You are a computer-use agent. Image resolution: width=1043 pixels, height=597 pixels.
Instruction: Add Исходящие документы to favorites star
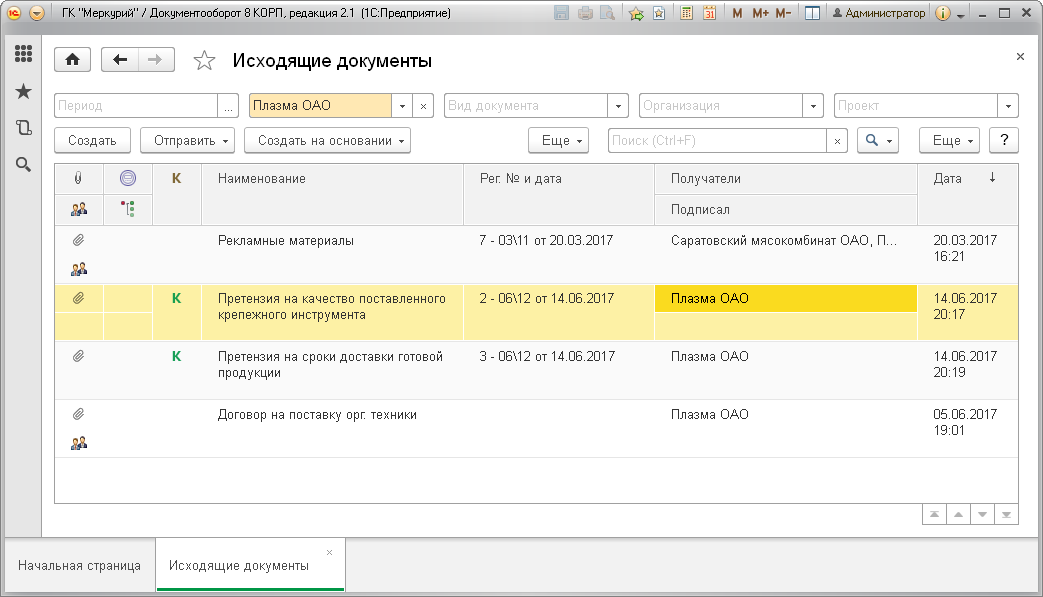tap(204, 60)
